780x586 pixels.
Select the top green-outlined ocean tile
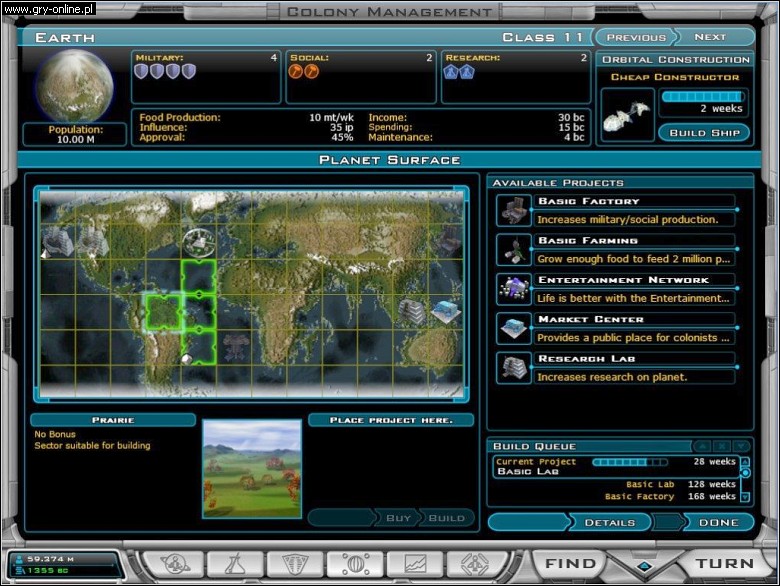click(x=198, y=277)
